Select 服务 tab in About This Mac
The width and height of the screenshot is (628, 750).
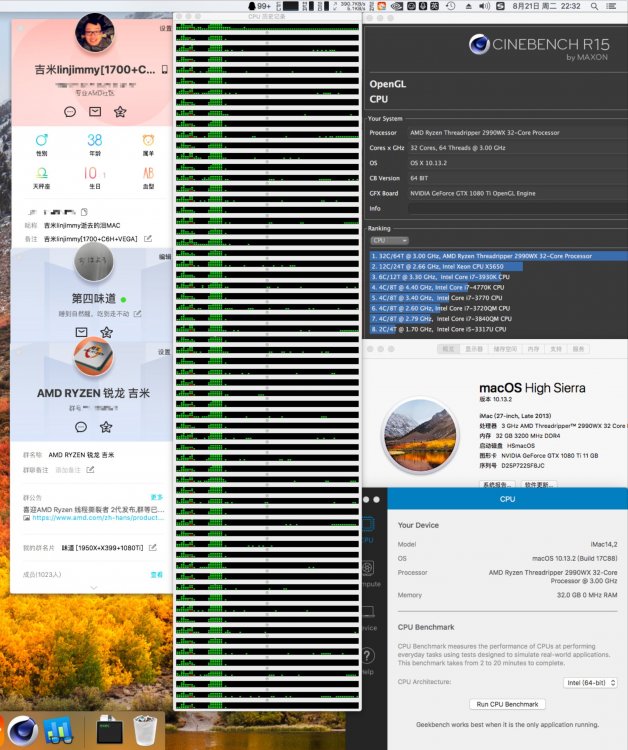point(578,349)
